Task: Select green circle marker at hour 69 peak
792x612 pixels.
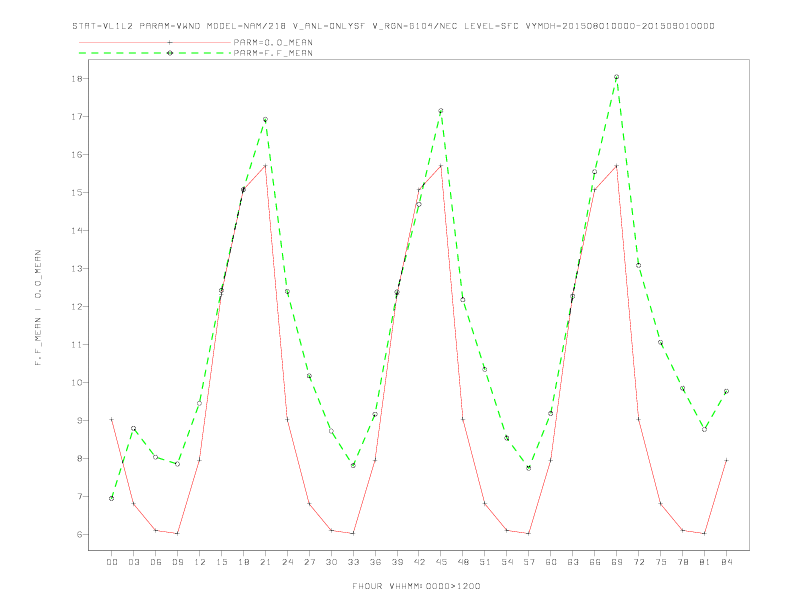Action: 617,77
